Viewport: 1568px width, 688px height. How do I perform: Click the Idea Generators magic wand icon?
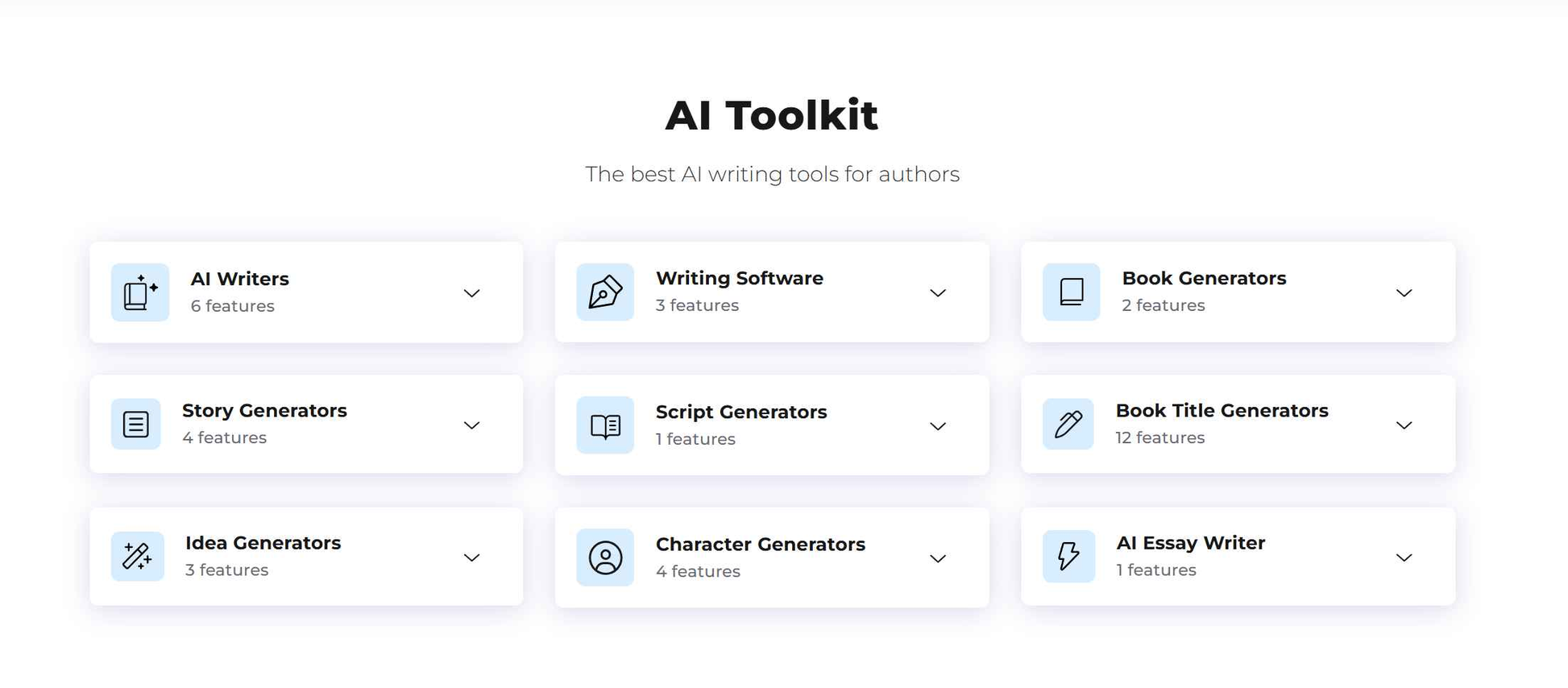click(x=138, y=556)
